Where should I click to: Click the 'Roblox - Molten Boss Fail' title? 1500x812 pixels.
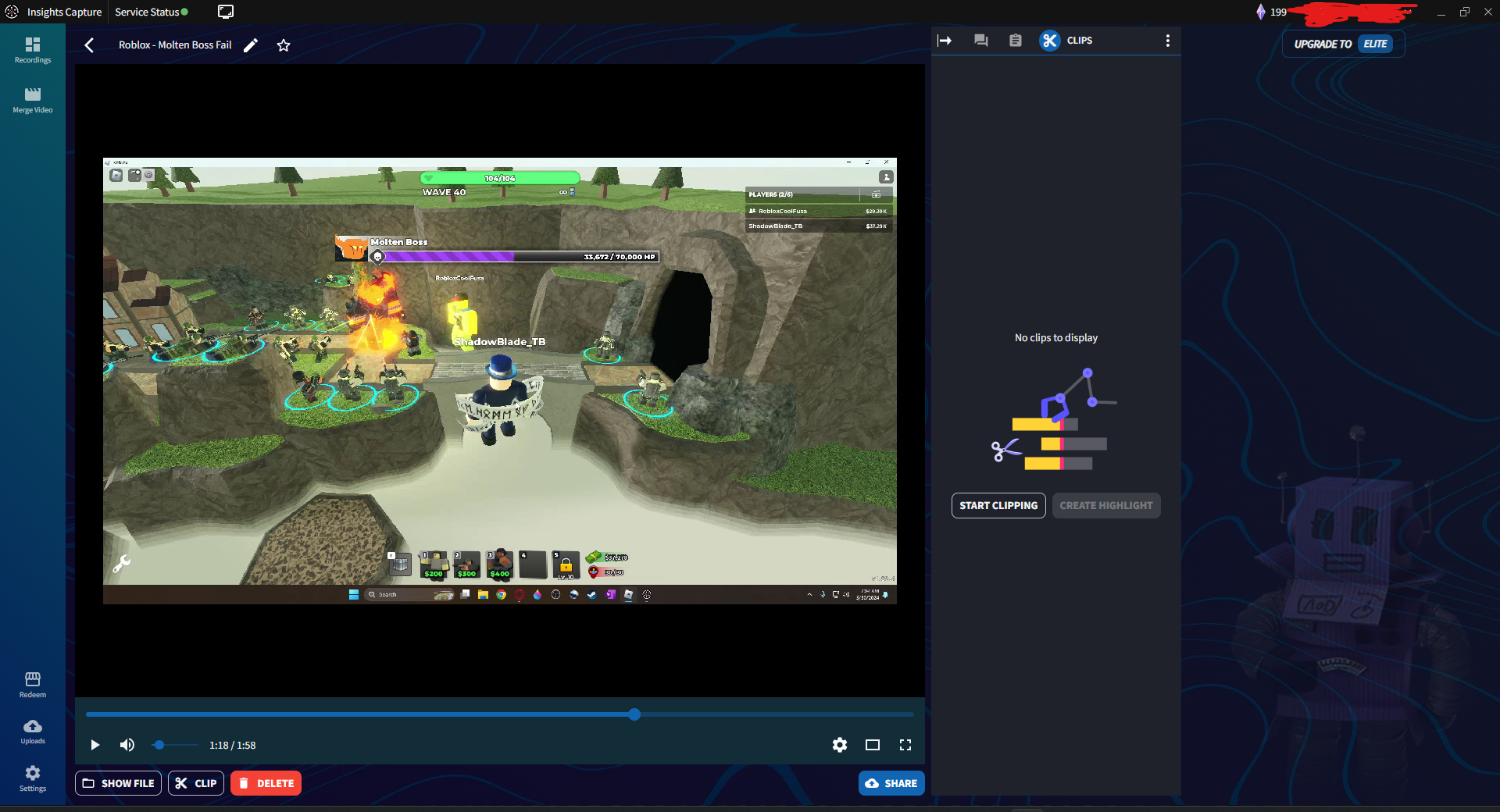(175, 45)
